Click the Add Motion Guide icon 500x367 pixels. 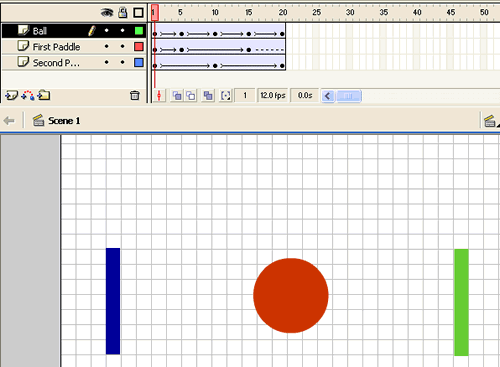28,96
